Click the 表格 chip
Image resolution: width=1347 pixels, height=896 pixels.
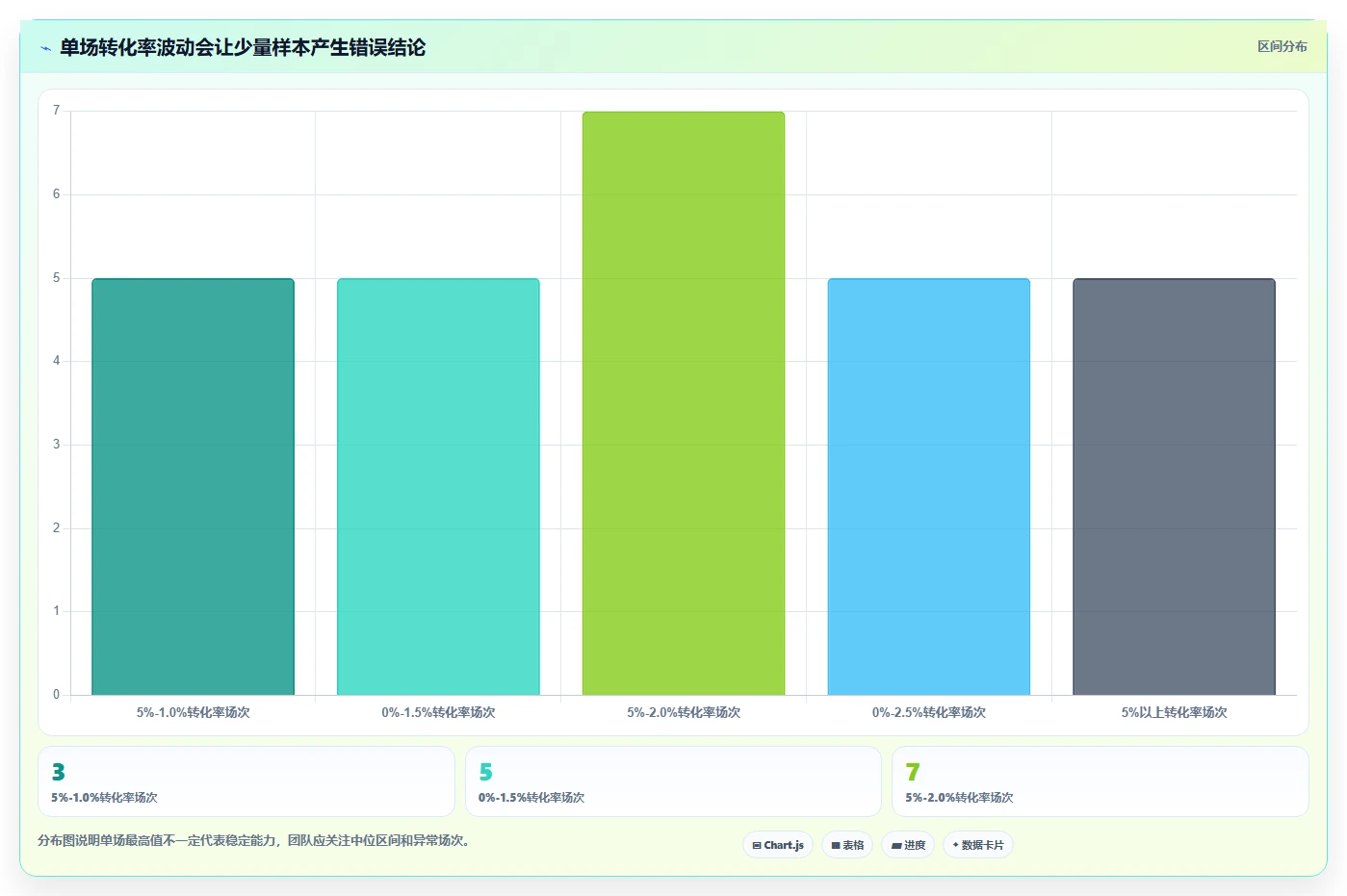click(847, 845)
